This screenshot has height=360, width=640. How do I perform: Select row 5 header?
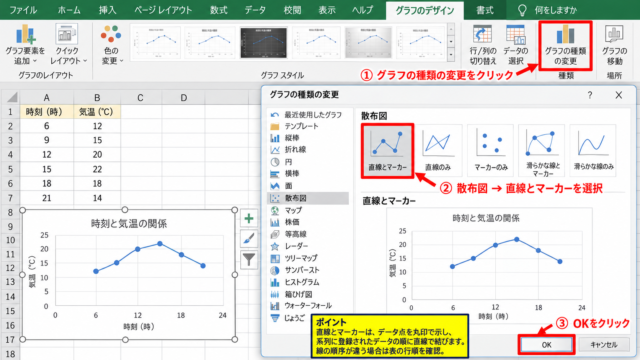10,169
